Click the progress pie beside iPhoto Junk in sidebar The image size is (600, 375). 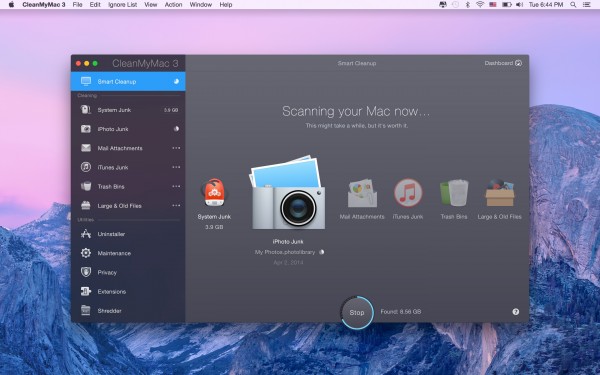[x=176, y=129]
